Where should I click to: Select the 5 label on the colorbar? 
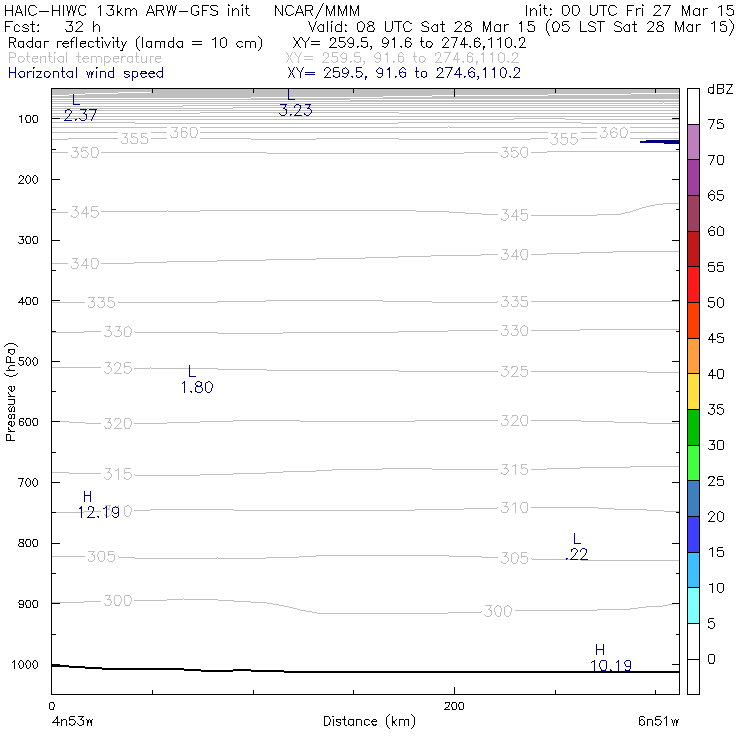click(711, 623)
